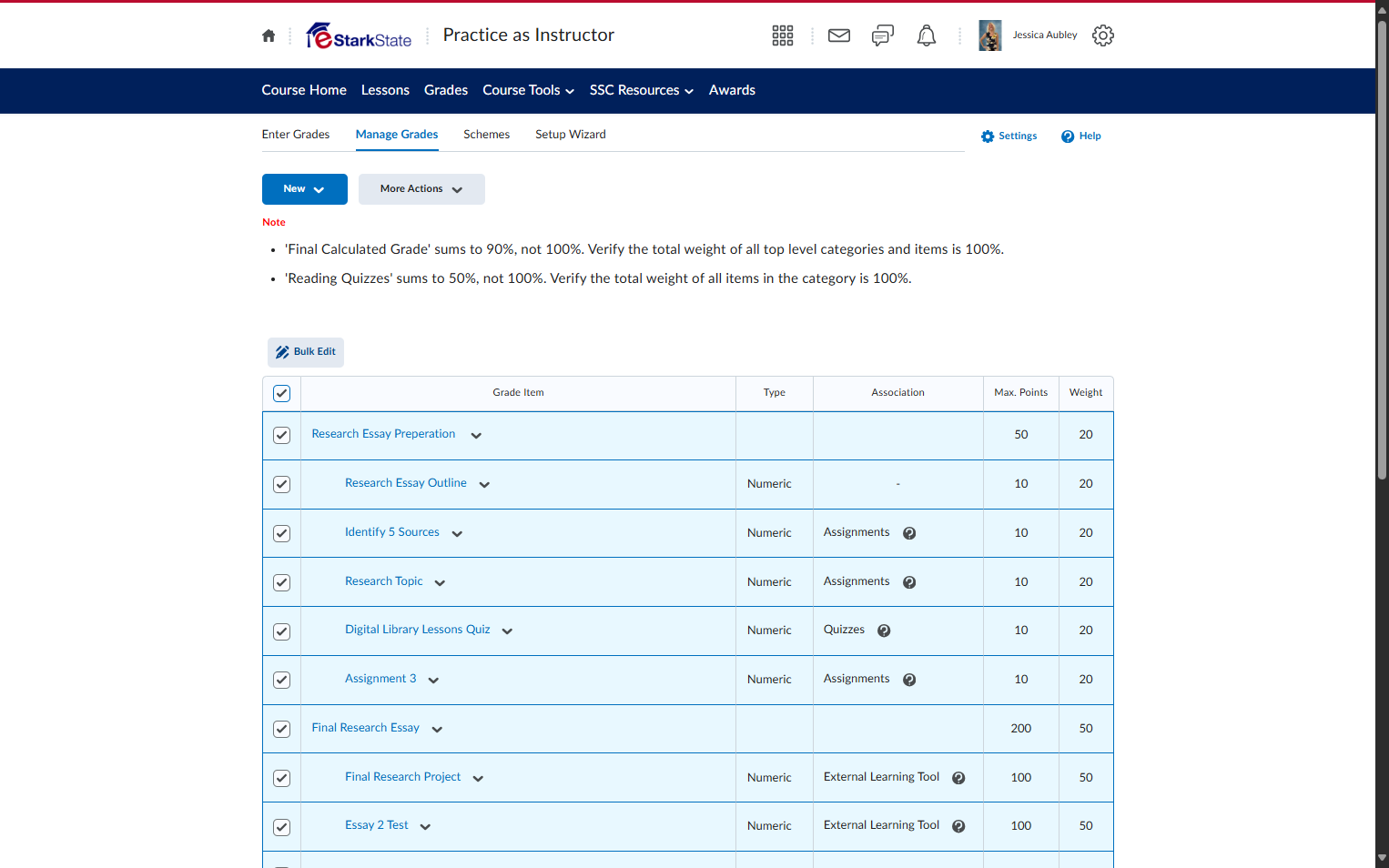
Task: Go to the home icon
Action: point(269,35)
